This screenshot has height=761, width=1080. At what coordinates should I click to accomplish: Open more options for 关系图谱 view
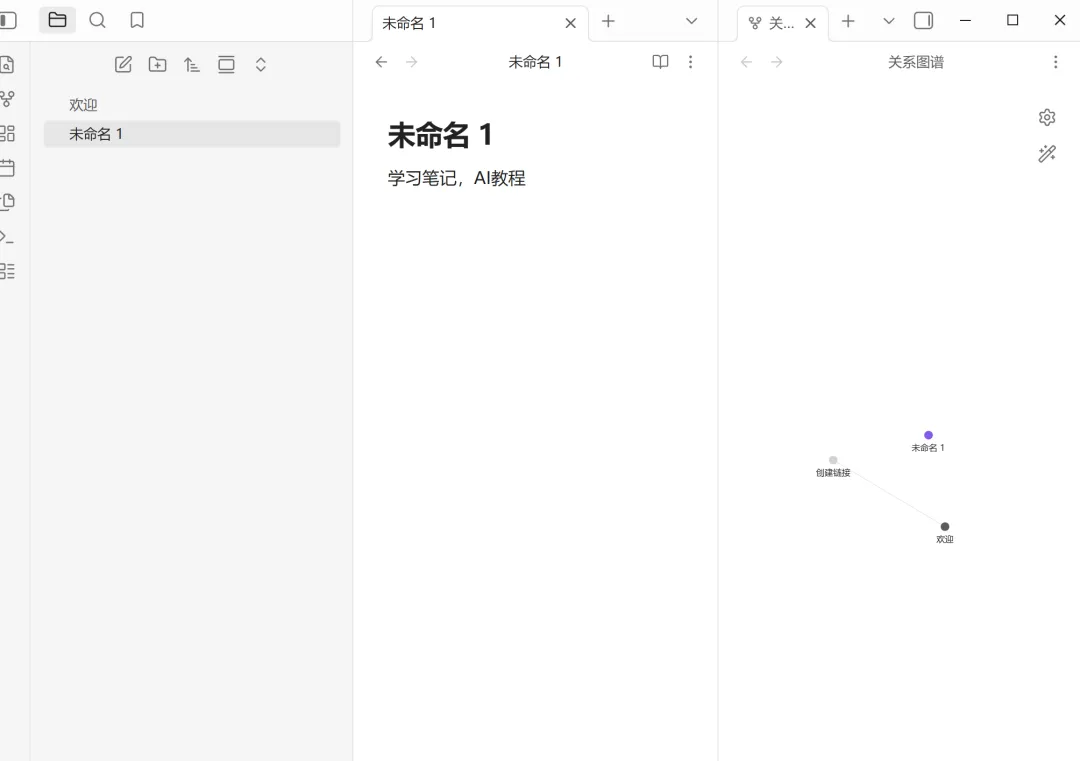[1055, 62]
